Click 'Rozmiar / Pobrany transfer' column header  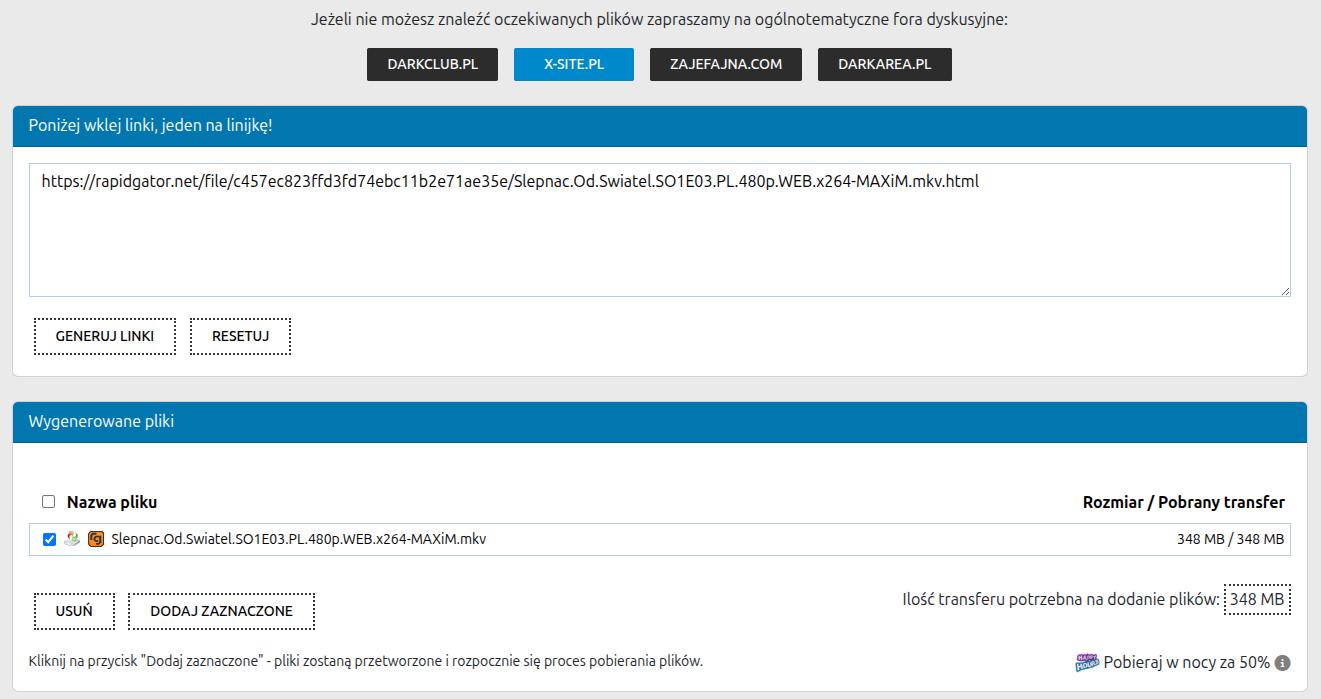1184,501
